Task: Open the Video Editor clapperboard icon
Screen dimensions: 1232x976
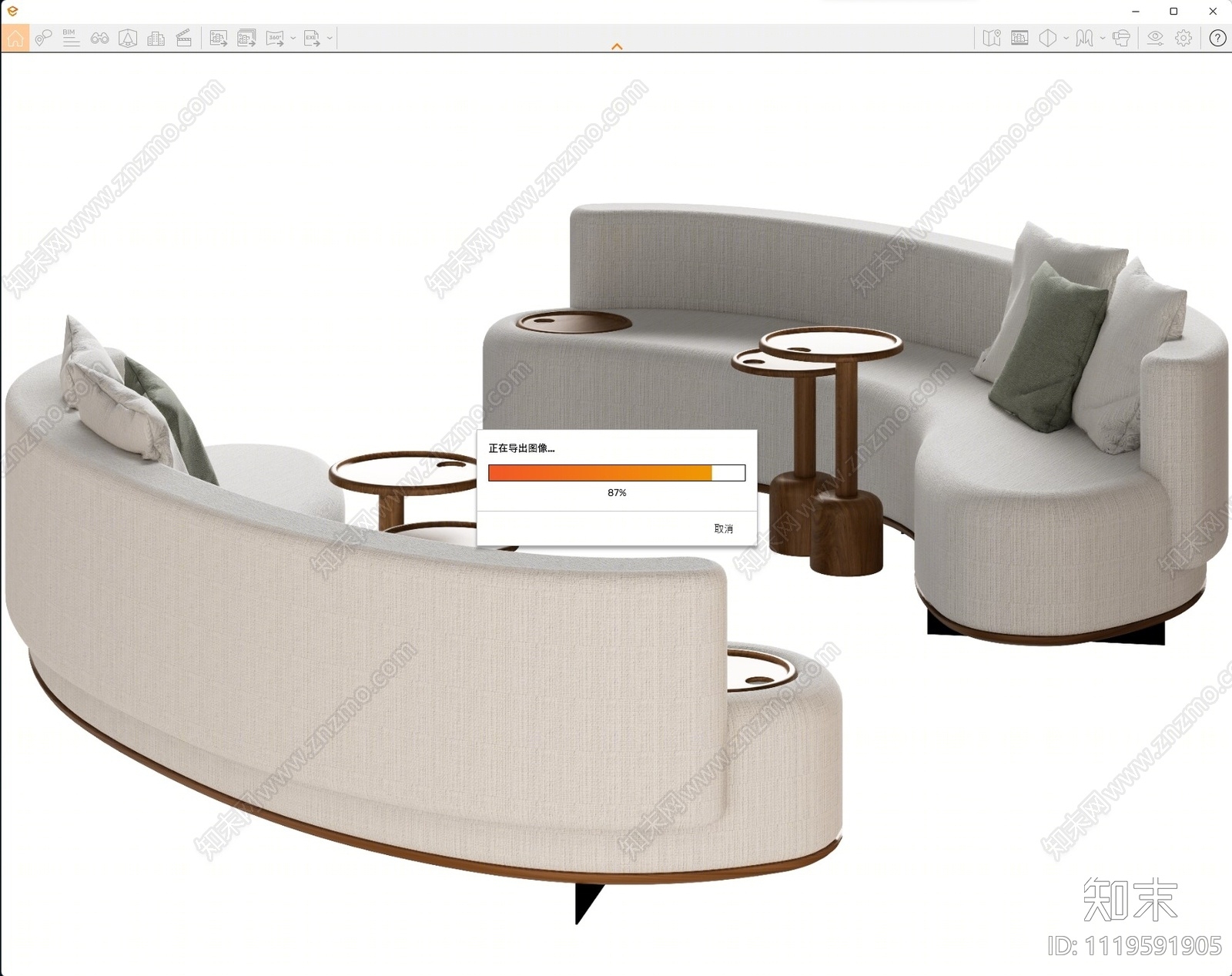Action: (184, 38)
